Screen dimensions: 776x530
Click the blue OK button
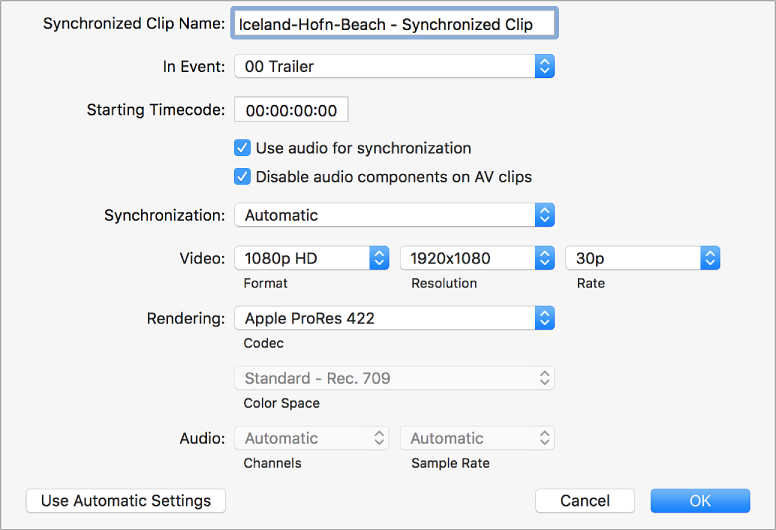pos(700,501)
